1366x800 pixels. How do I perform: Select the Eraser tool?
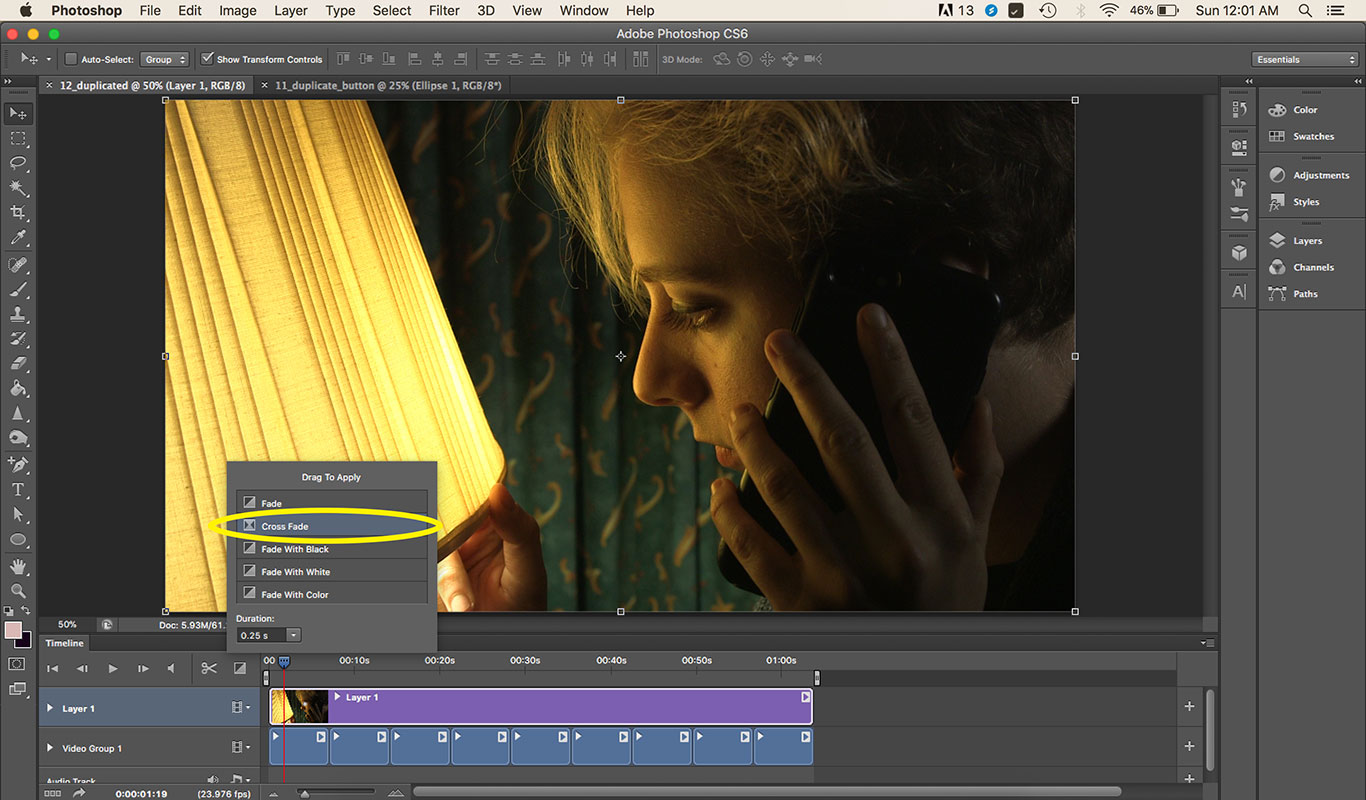click(18, 364)
